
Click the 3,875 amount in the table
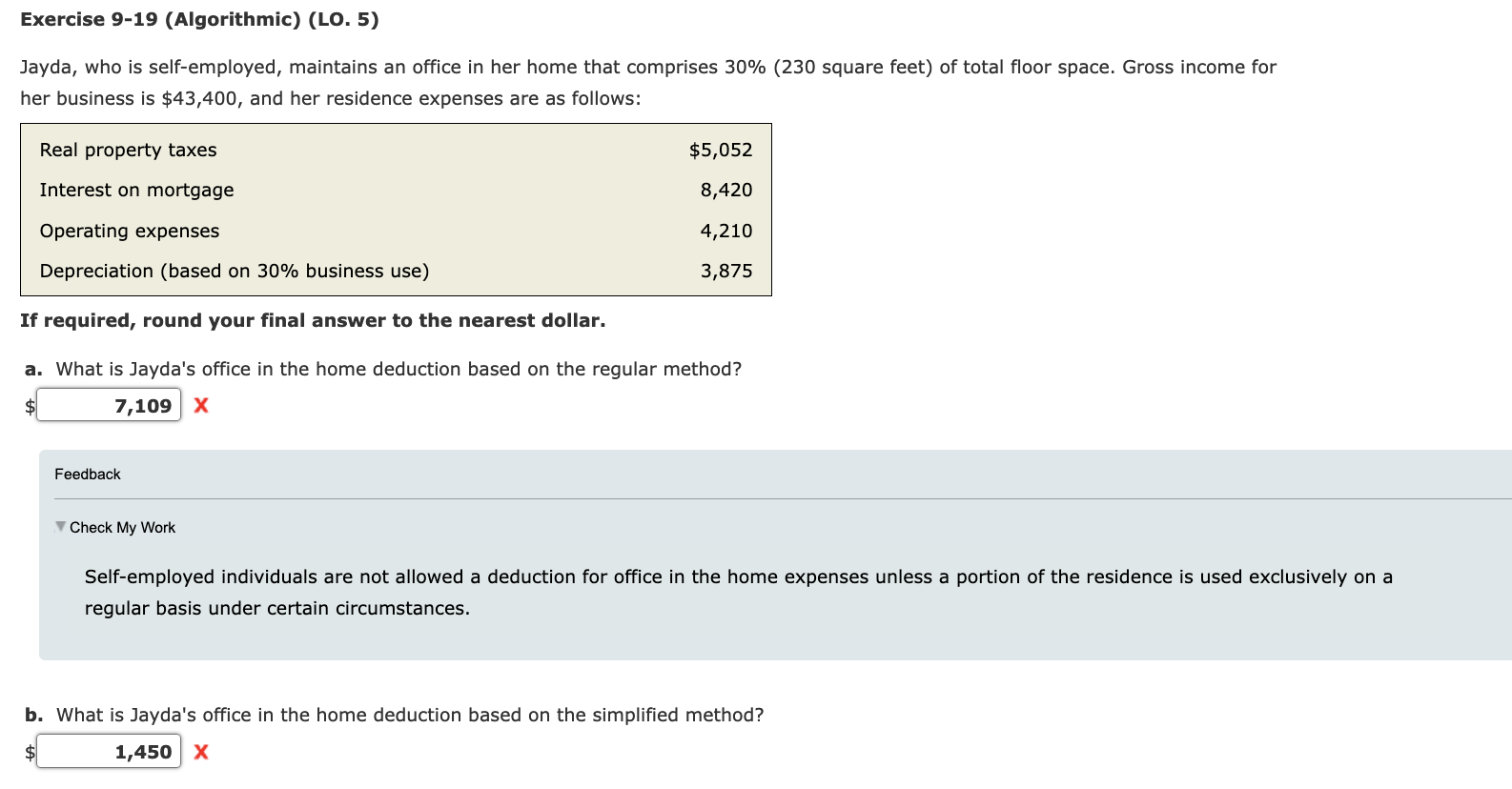coord(726,272)
